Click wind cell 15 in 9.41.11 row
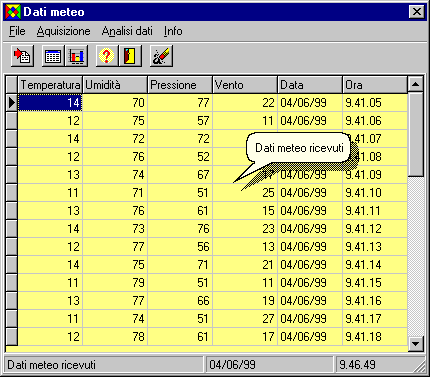The image size is (430, 377). click(x=245, y=211)
